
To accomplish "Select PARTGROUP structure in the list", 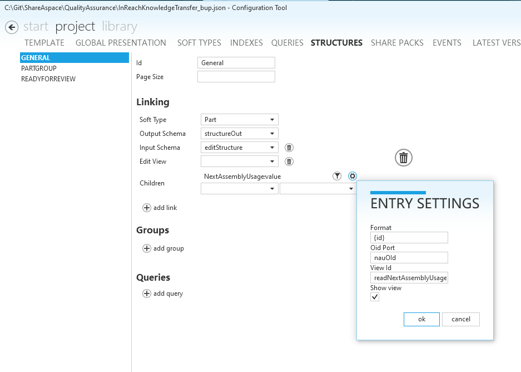I will pyautogui.click(x=39, y=68).
